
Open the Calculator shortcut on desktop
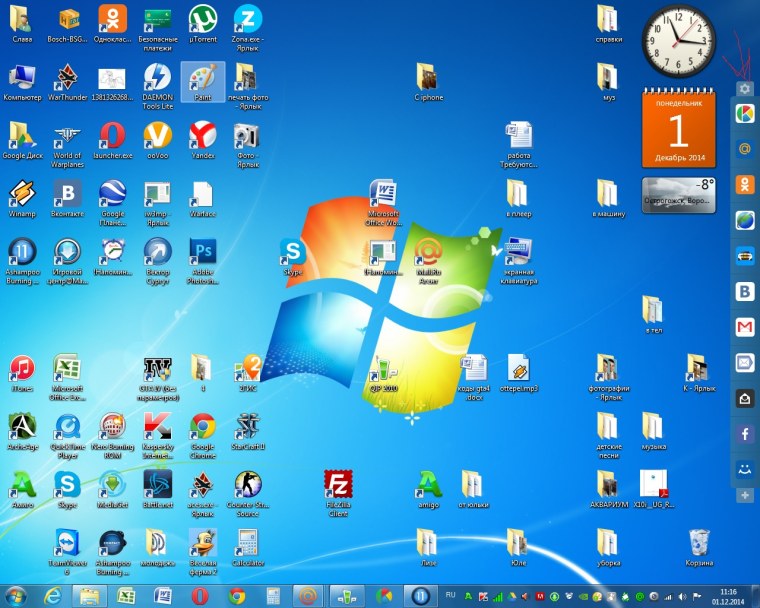pos(247,542)
